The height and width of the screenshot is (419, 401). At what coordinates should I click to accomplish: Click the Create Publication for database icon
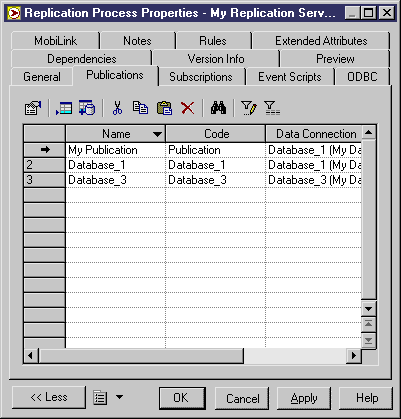[x=87, y=108]
